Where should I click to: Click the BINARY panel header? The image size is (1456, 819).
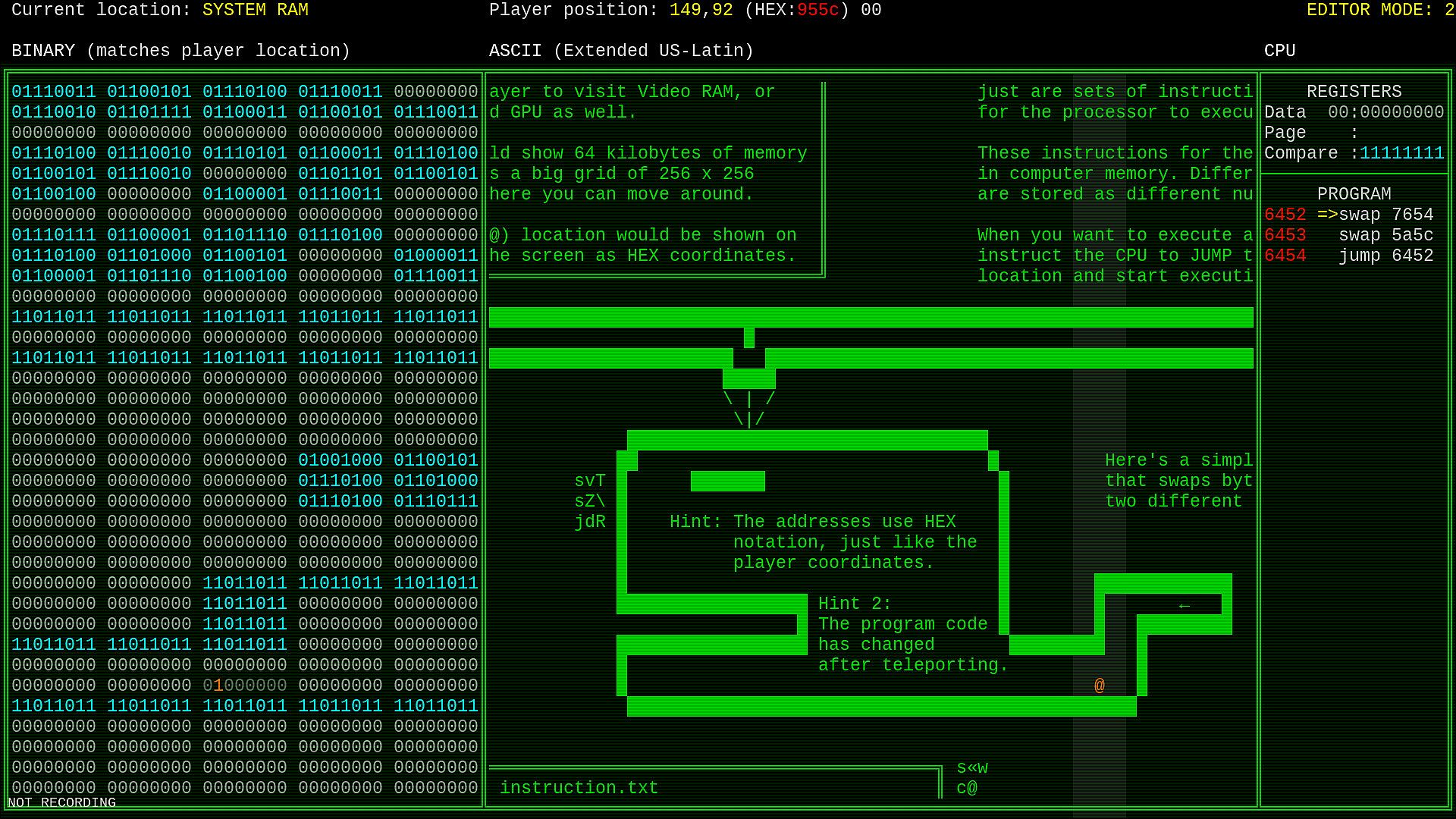(x=180, y=51)
